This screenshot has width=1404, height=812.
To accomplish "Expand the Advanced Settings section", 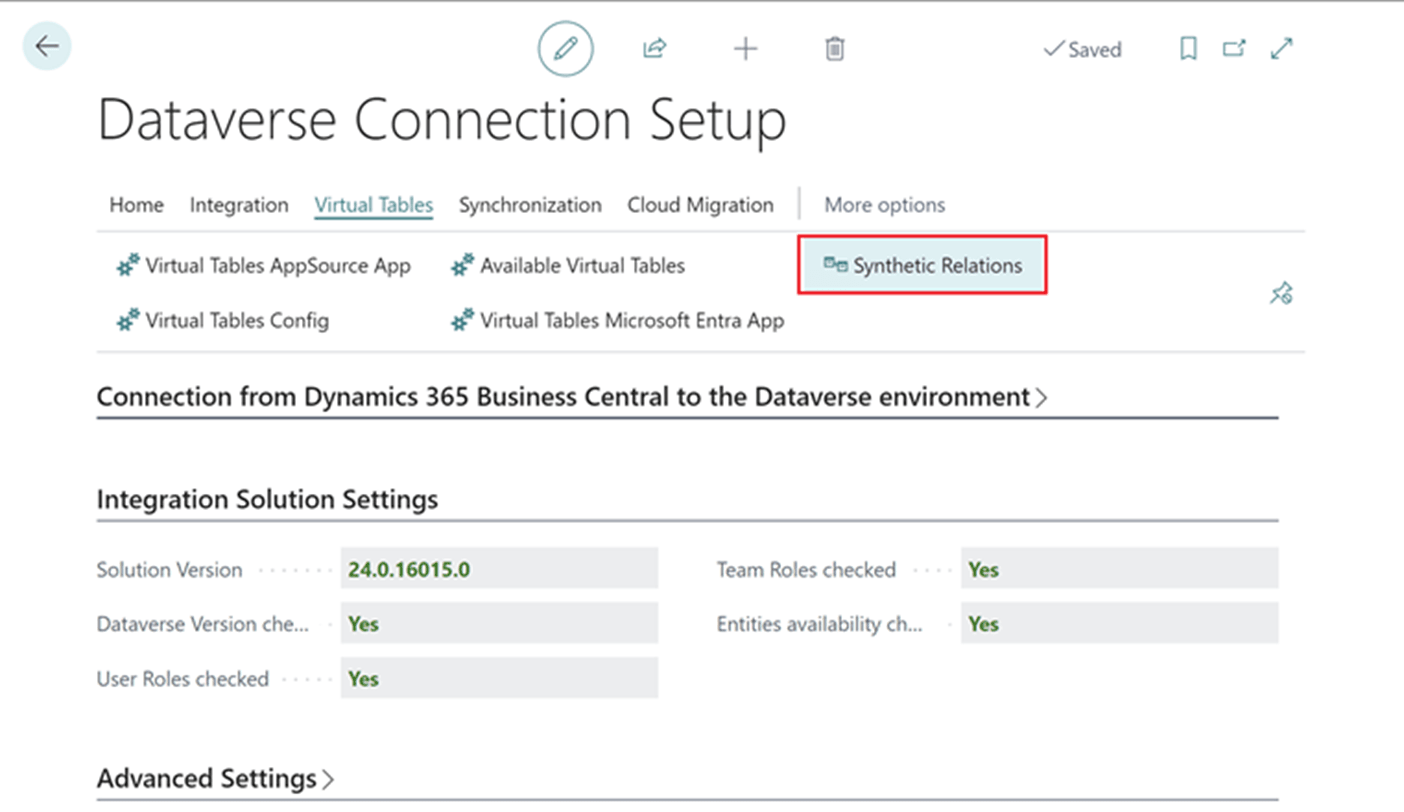I will (216, 778).
